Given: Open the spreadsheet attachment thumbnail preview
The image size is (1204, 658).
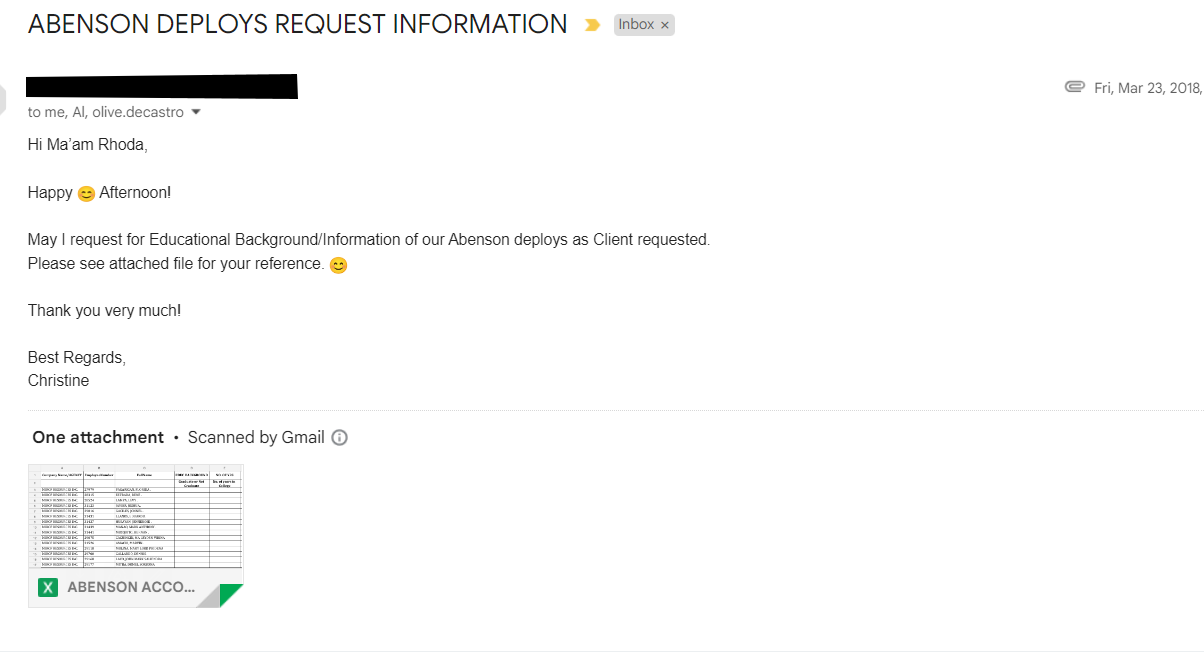Looking at the screenshot, I should click(136, 517).
